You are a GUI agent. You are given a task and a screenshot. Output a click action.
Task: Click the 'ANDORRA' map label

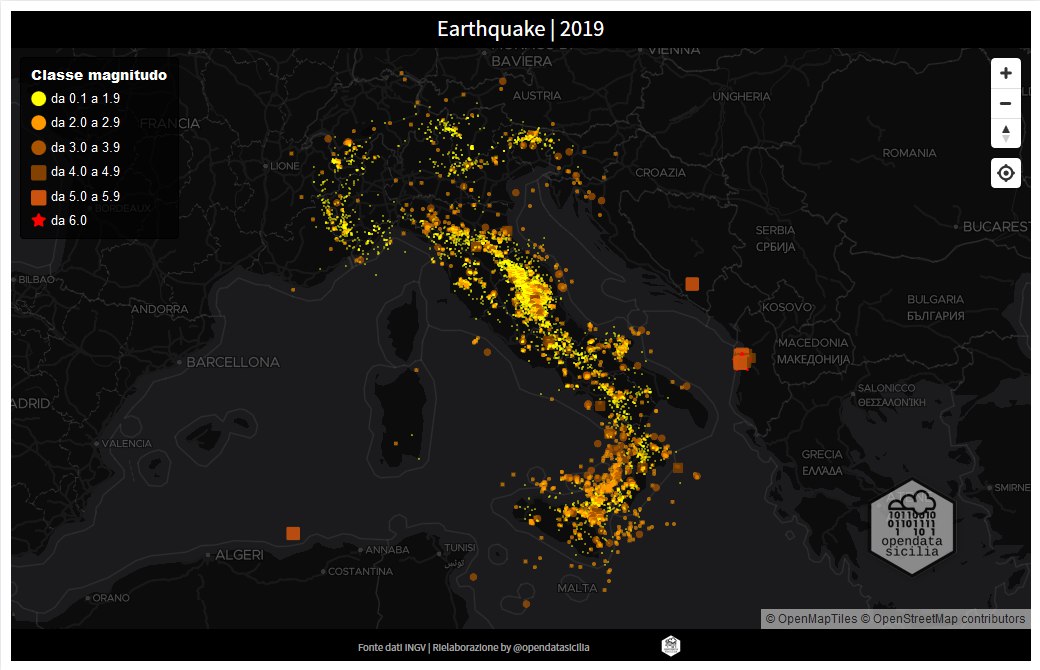click(159, 309)
